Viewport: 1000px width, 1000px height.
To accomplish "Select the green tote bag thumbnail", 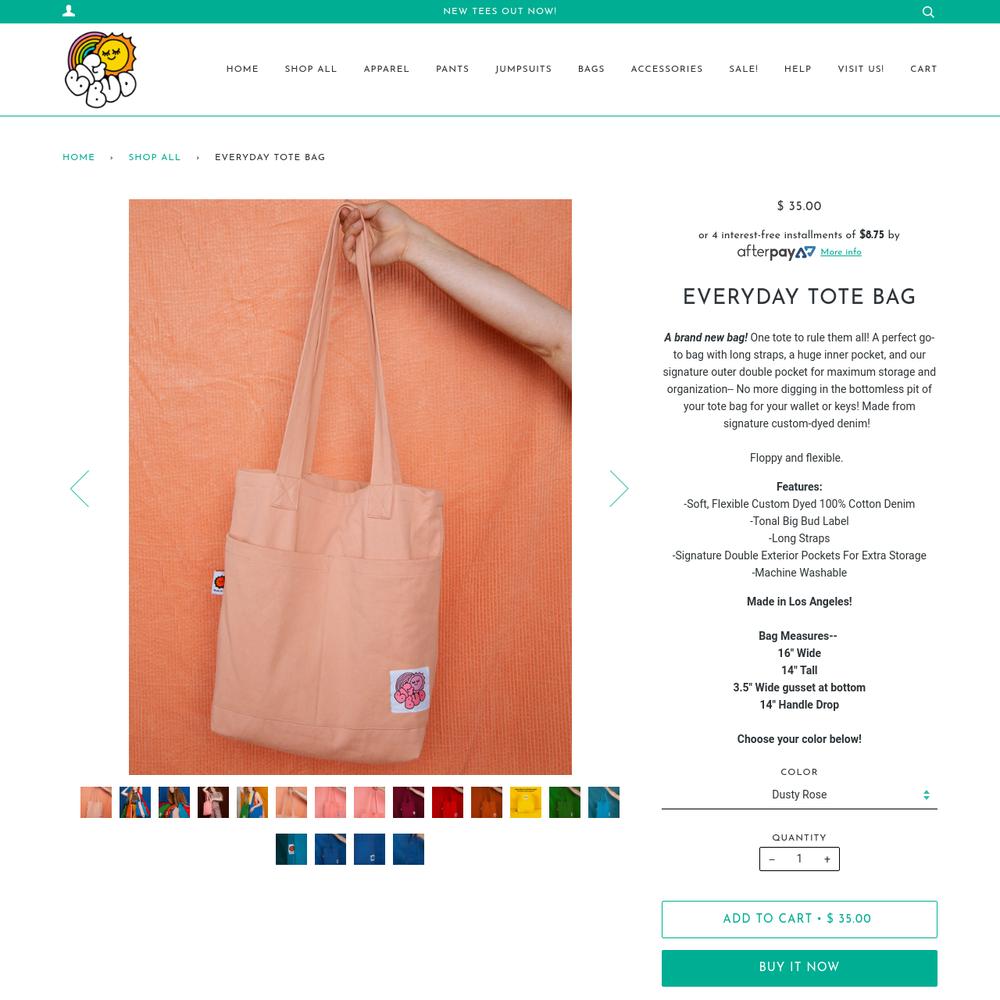I will pos(564,802).
